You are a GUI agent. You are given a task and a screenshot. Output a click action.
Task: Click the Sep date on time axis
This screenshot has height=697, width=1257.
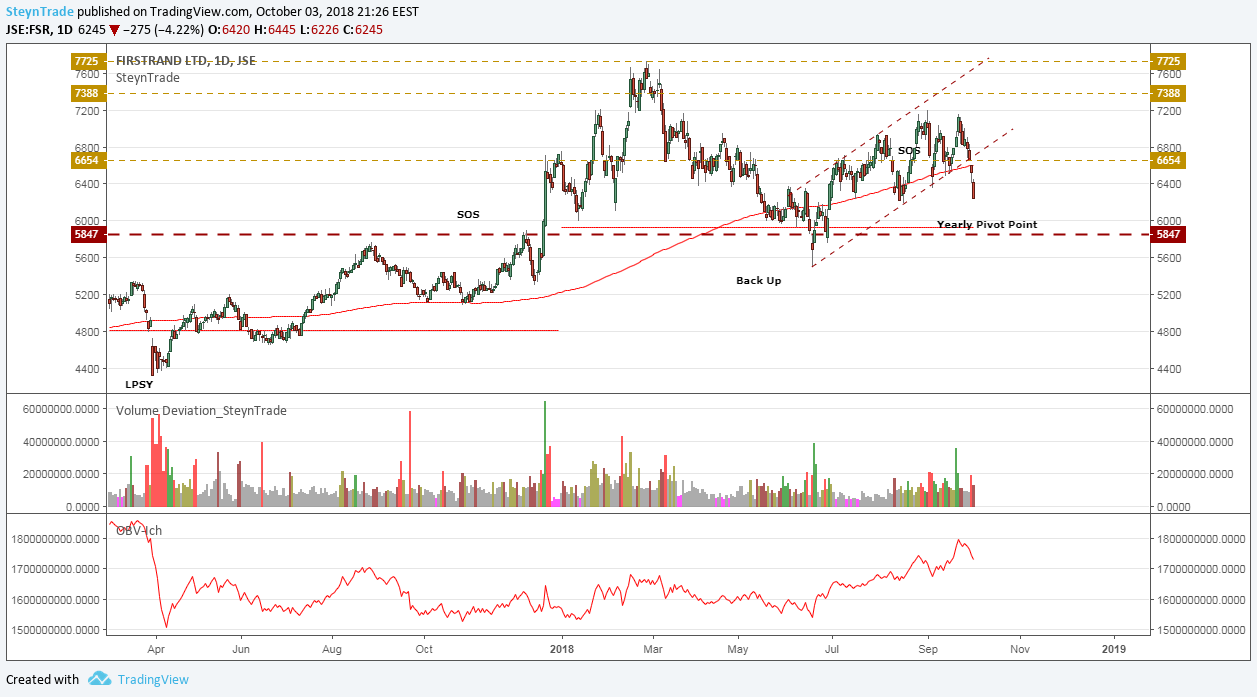pos(927,648)
